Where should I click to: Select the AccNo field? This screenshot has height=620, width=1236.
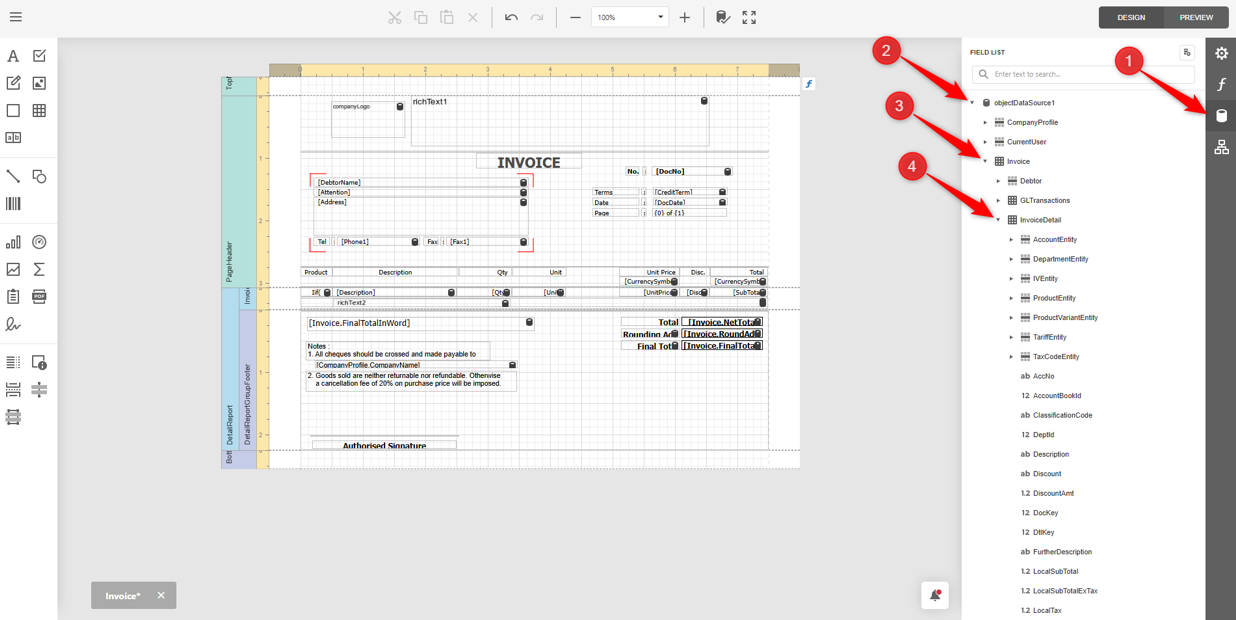coord(1043,376)
